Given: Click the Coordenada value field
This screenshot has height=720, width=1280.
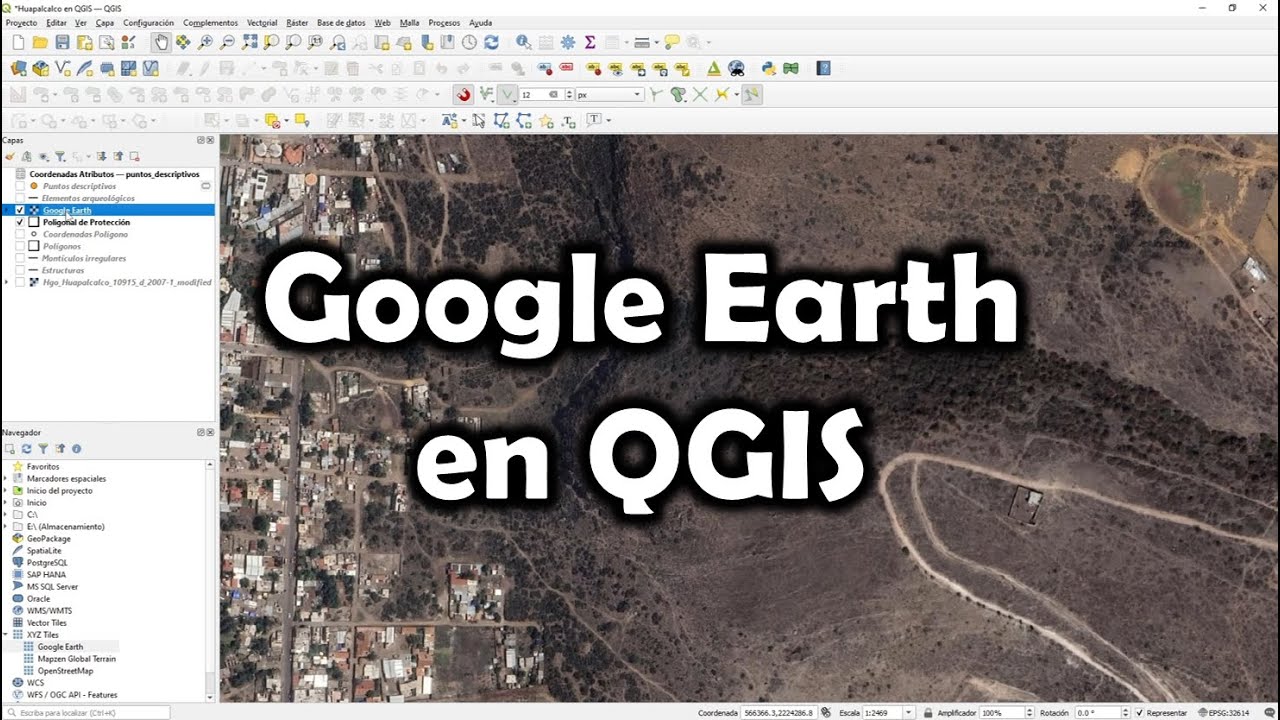Looking at the screenshot, I should (779, 713).
